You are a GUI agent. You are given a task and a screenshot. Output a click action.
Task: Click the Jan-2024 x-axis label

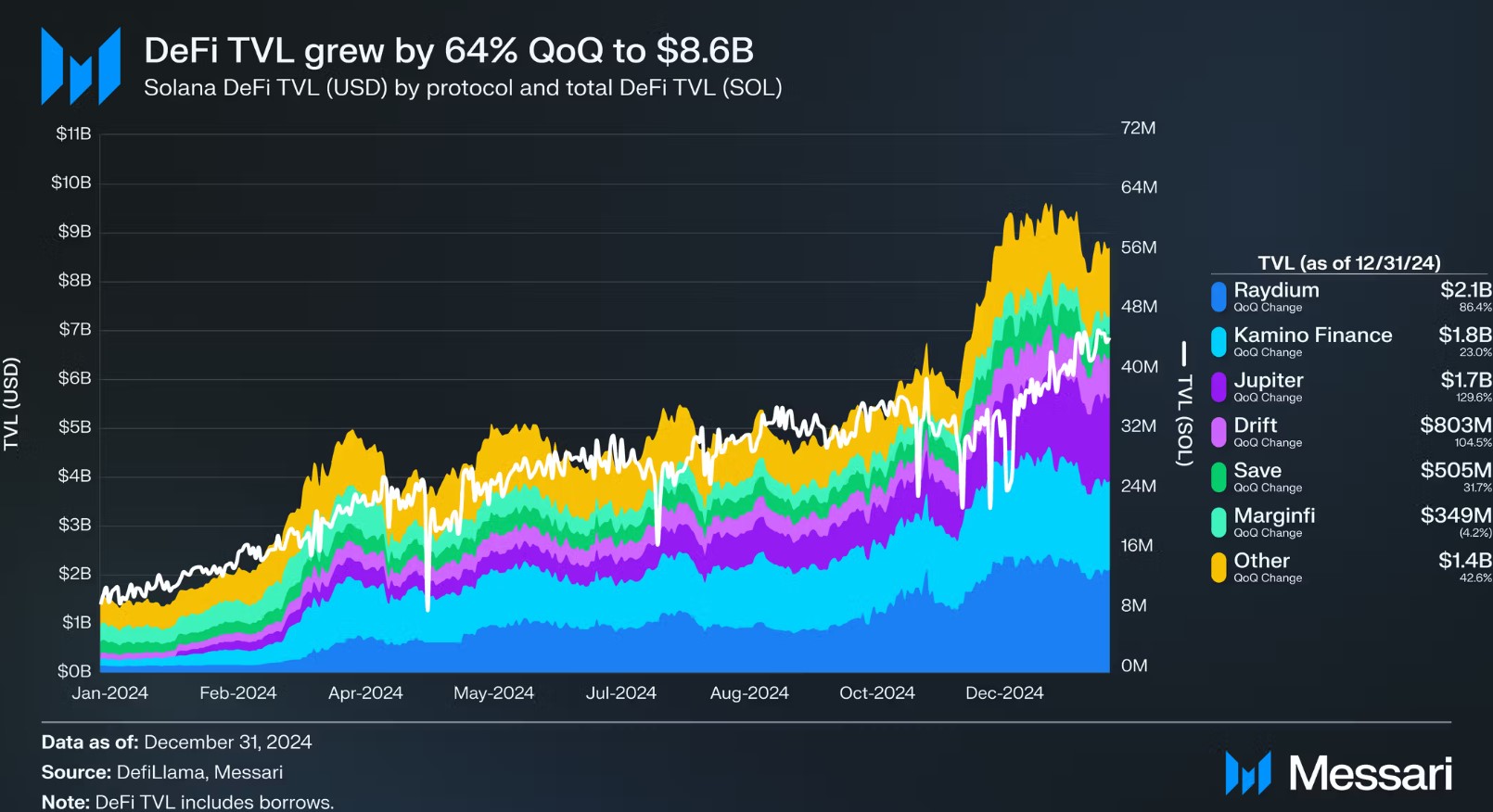point(110,693)
